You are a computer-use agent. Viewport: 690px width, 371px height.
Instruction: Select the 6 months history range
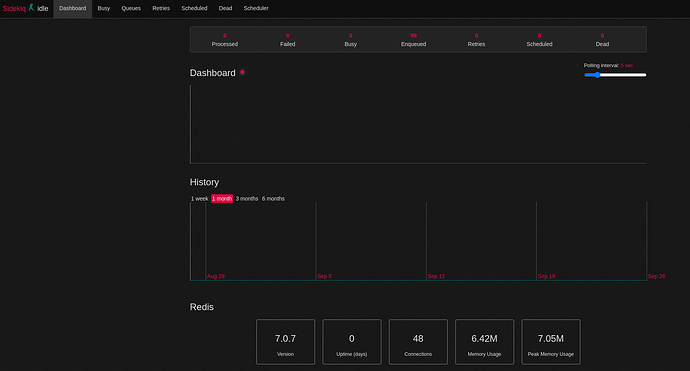(x=273, y=198)
